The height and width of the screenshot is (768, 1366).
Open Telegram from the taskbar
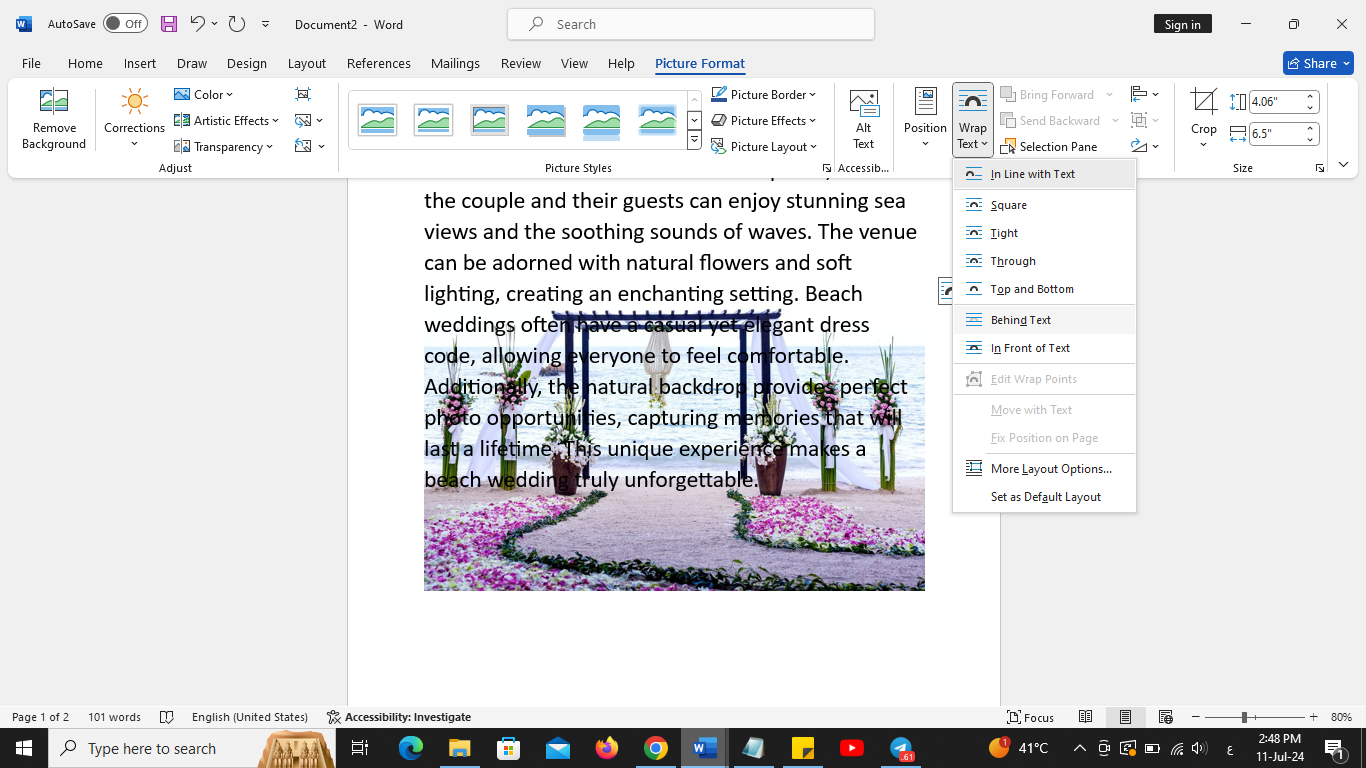(901, 748)
